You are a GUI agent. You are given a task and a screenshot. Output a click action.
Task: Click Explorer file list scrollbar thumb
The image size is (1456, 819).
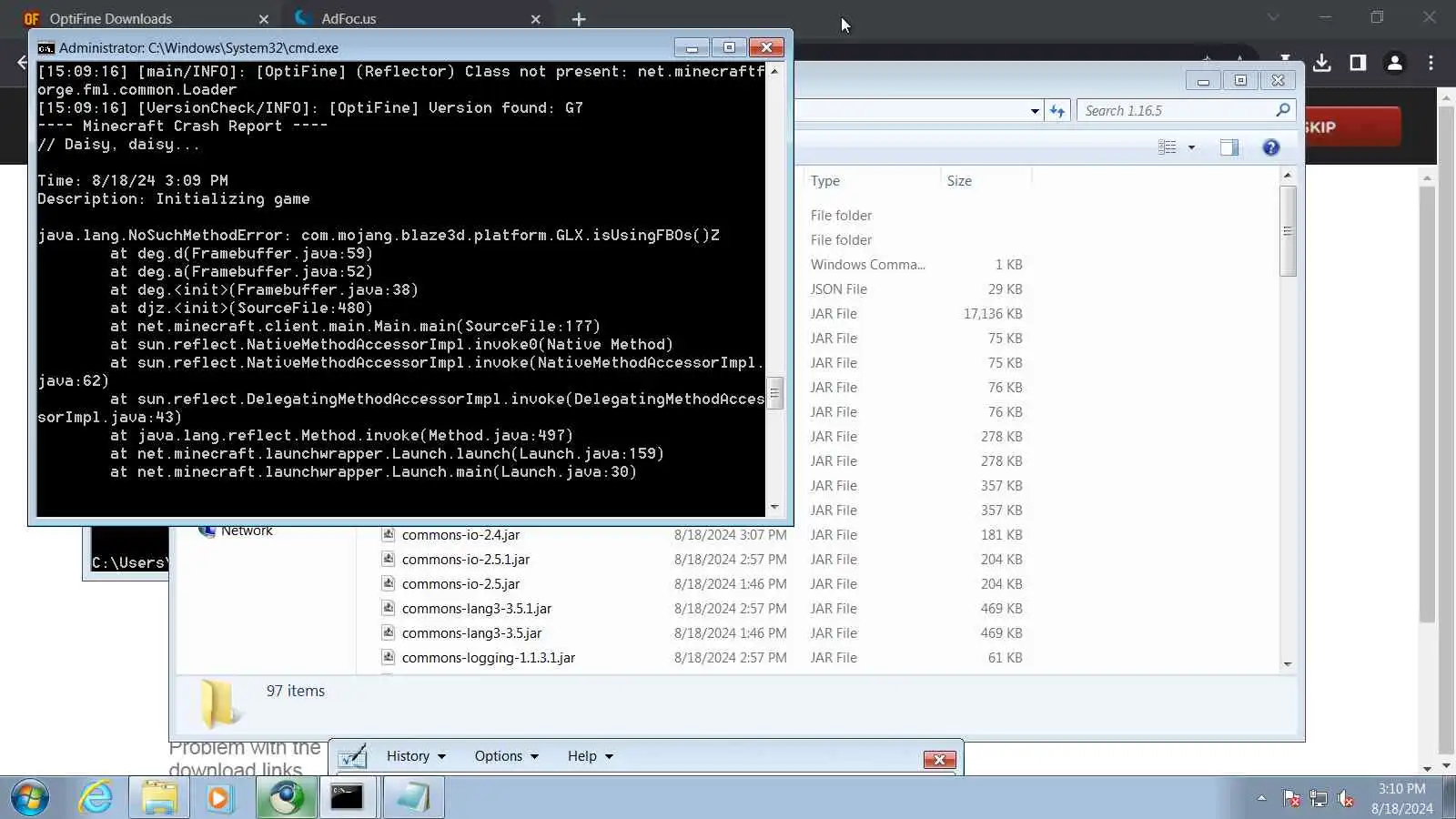(1287, 231)
